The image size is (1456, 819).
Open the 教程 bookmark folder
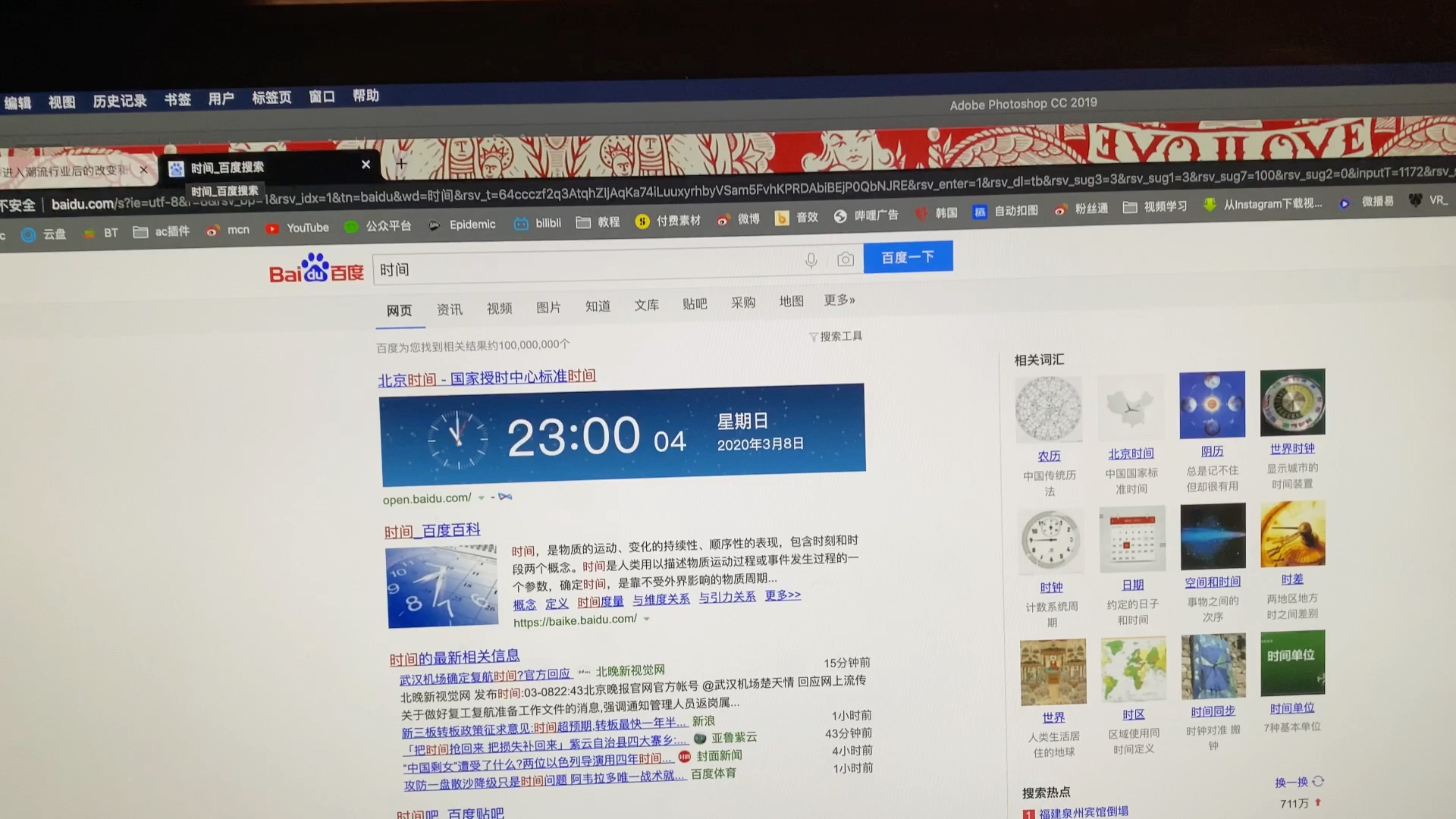click(598, 222)
